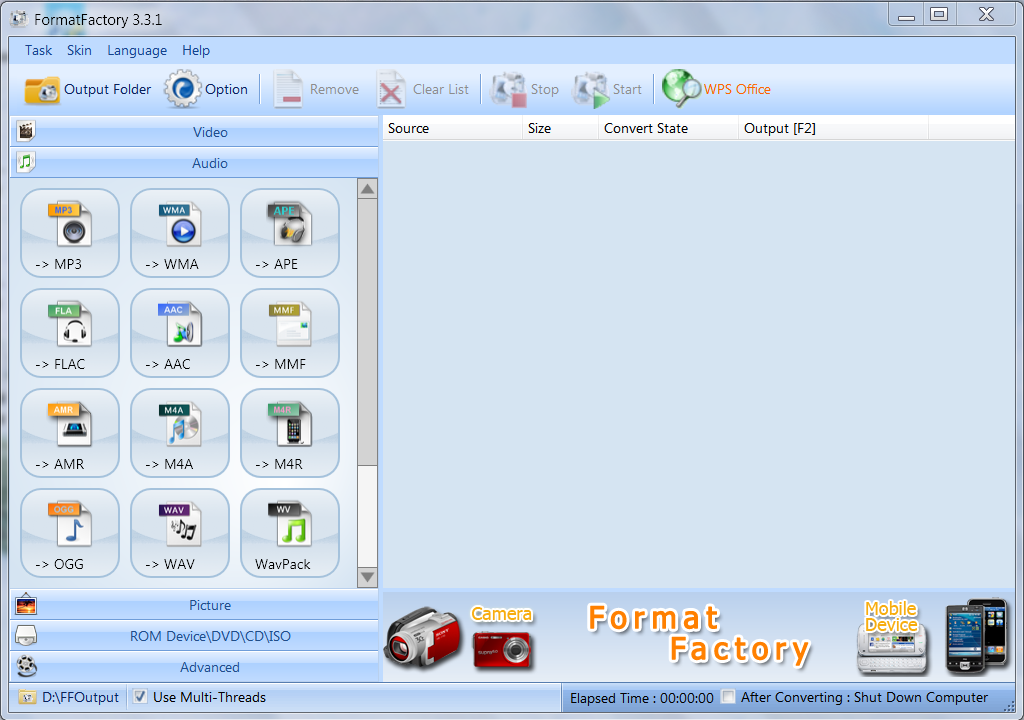Open the Task menu

tap(39, 50)
